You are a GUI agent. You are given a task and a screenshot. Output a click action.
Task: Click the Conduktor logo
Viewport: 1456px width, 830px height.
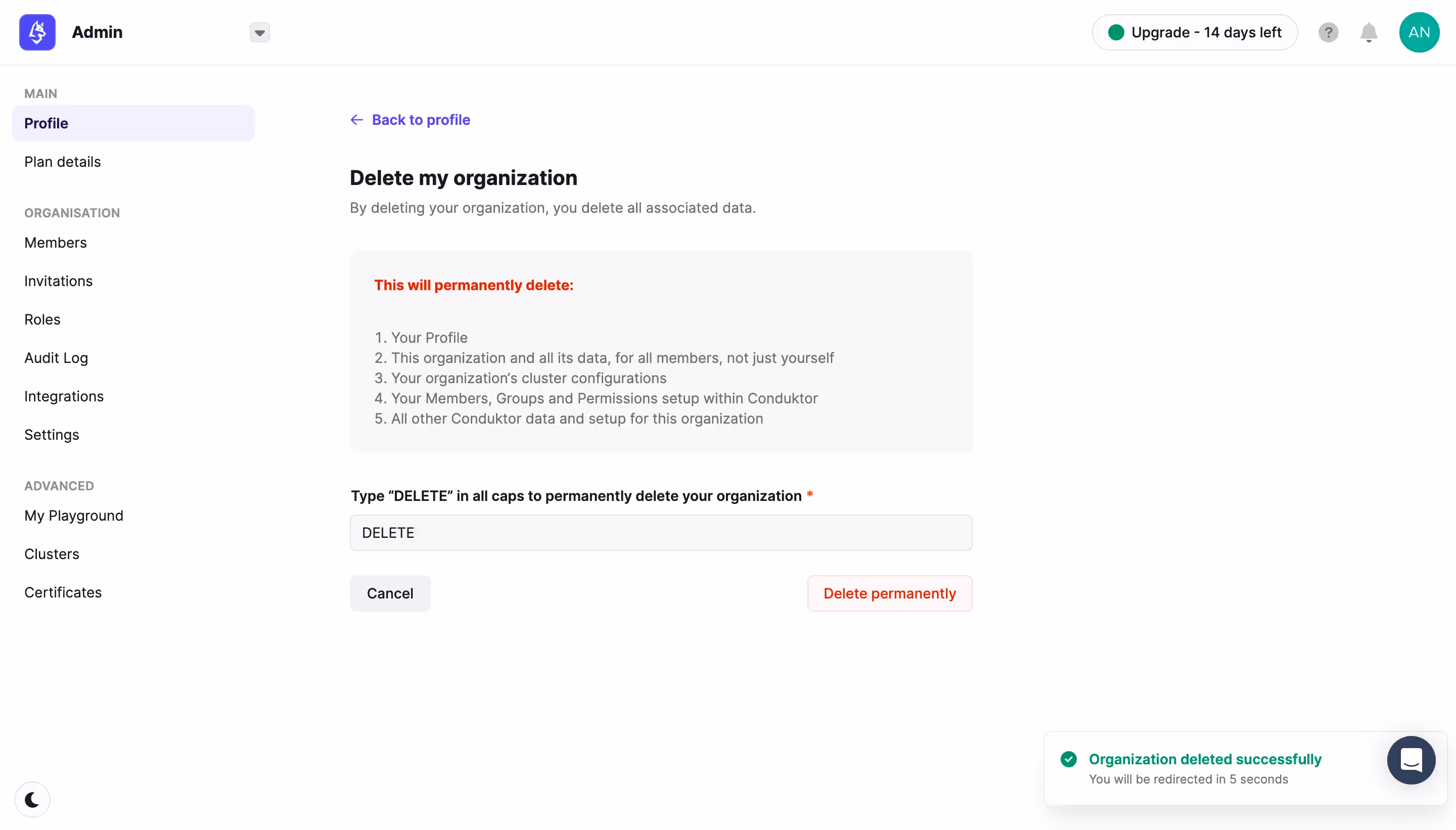click(36, 32)
